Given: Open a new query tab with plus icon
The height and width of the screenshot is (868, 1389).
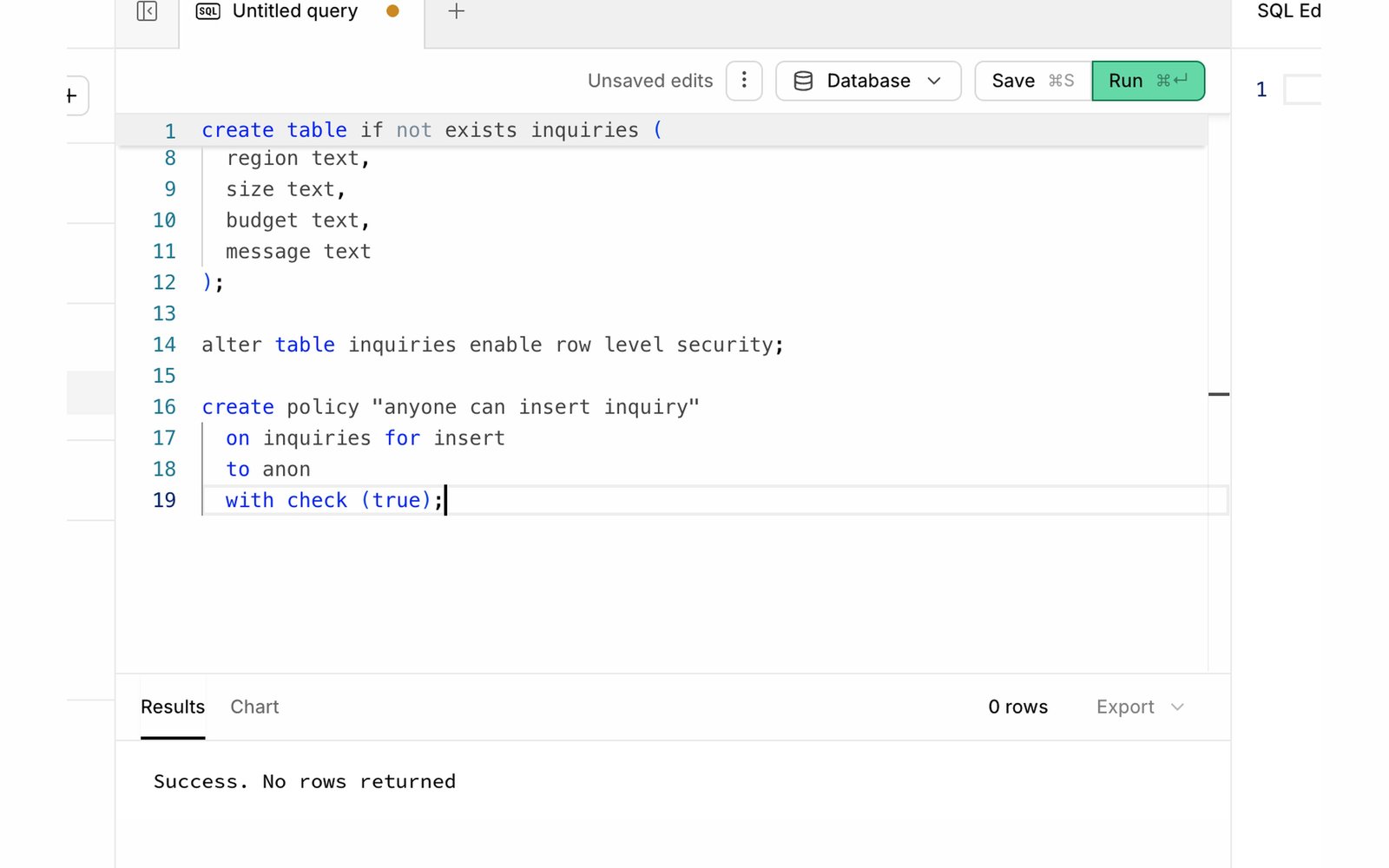Looking at the screenshot, I should click(456, 11).
